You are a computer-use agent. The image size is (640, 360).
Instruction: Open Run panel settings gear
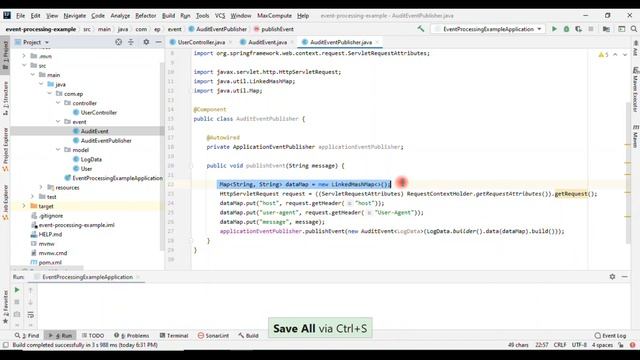tap(612, 277)
